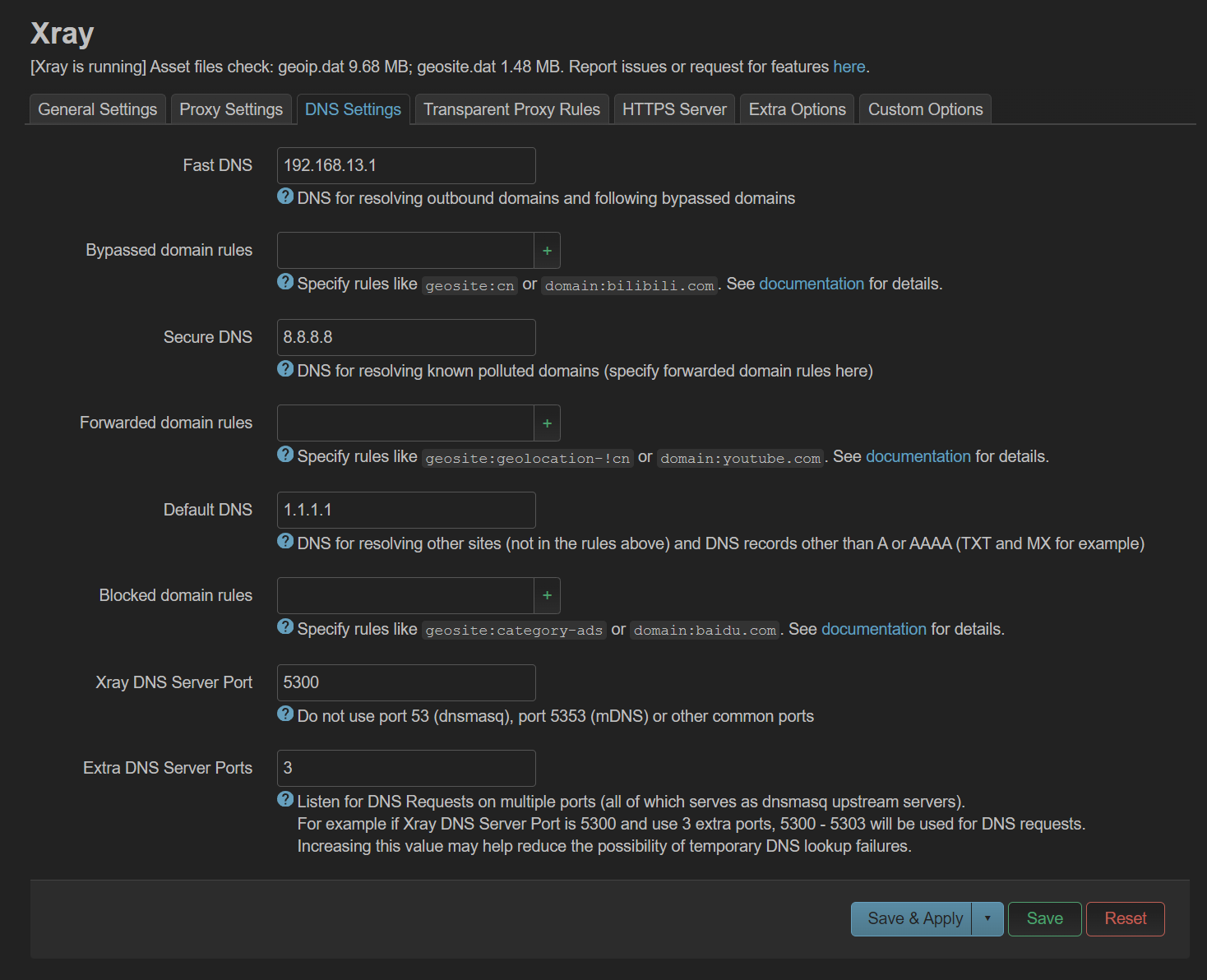
Task: Focus the Xray DNS Server Port field
Action: coord(406,683)
